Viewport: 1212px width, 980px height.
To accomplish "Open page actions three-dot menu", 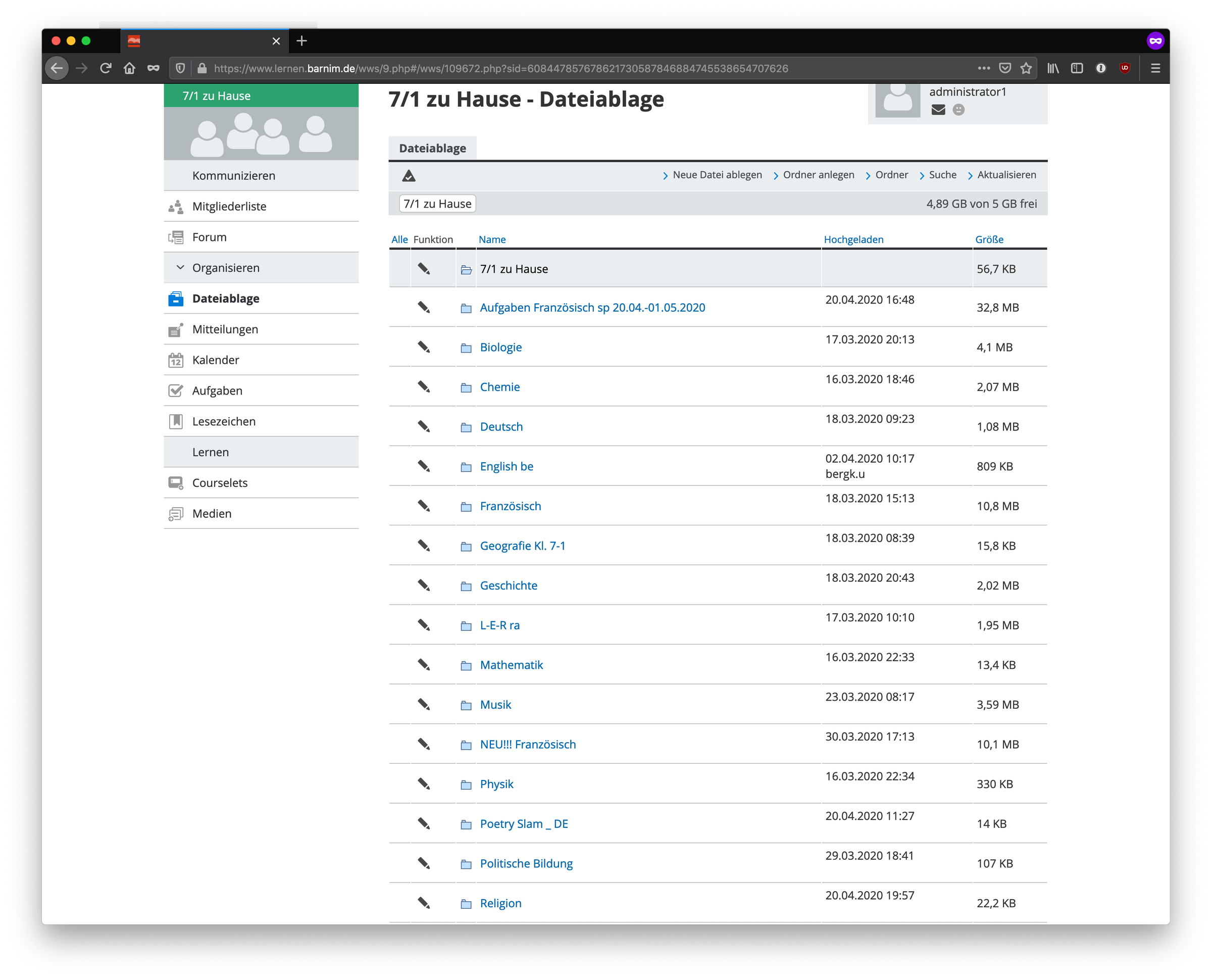I will 983,68.
